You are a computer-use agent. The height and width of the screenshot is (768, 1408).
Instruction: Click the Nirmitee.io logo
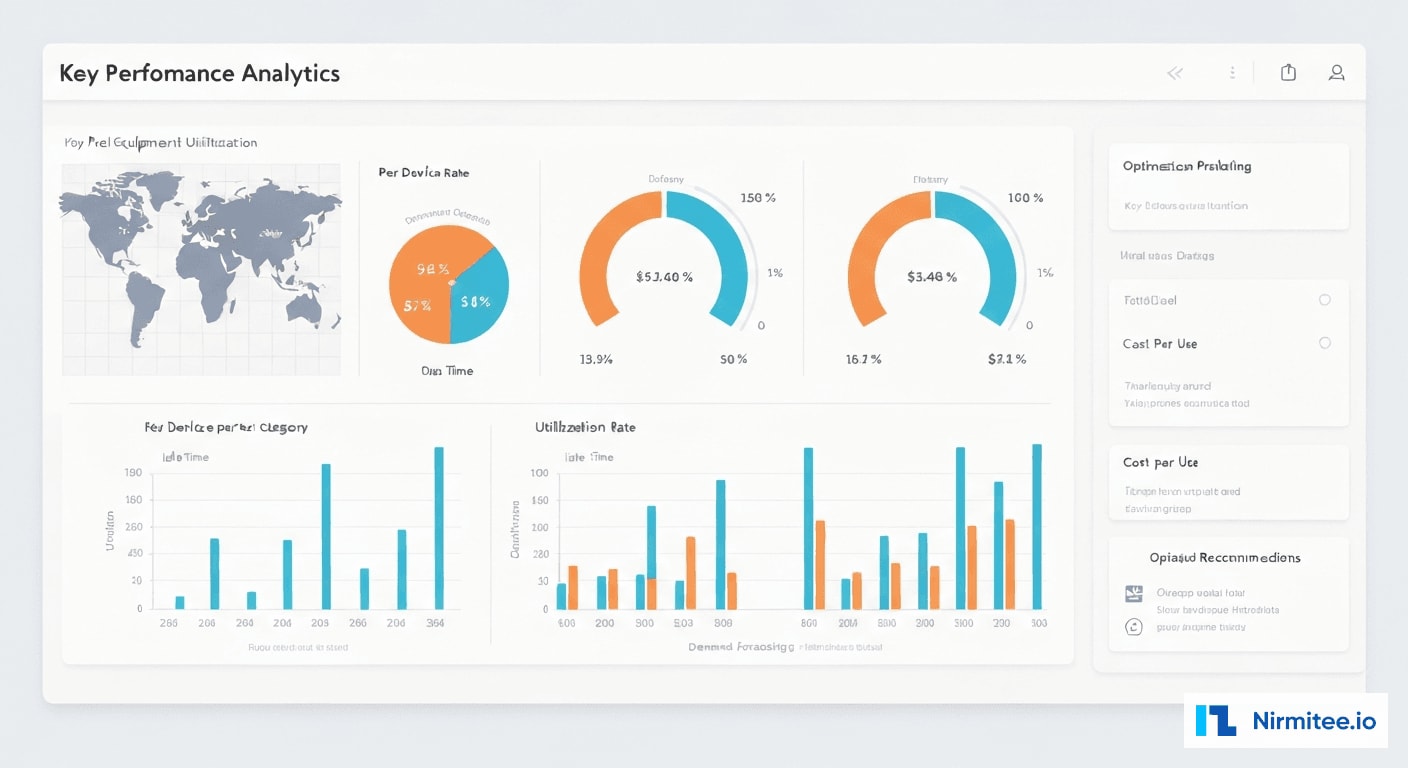[x=1285, y=720]
